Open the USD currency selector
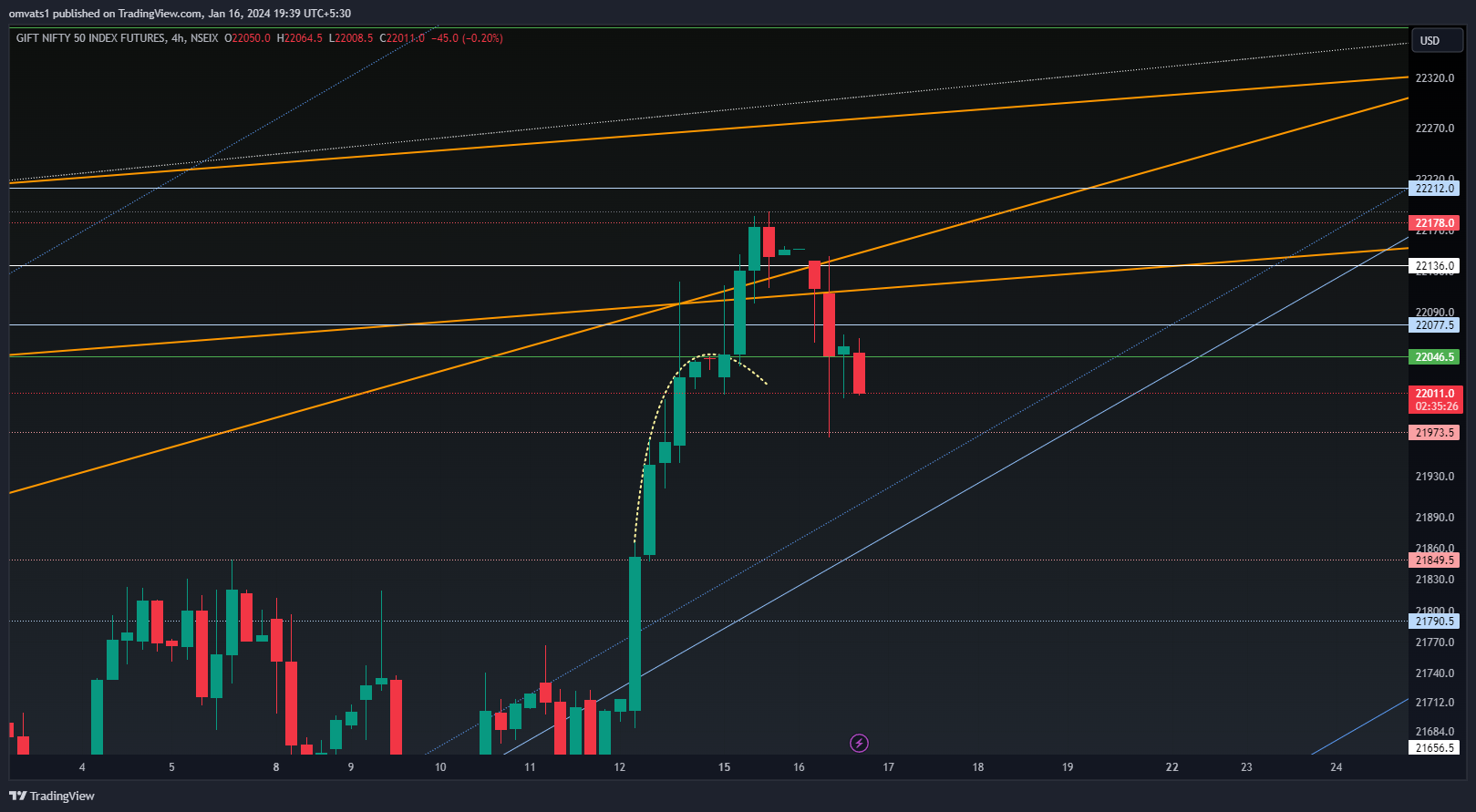This screenshot has height=812, width=1476. click(1437, 40)
